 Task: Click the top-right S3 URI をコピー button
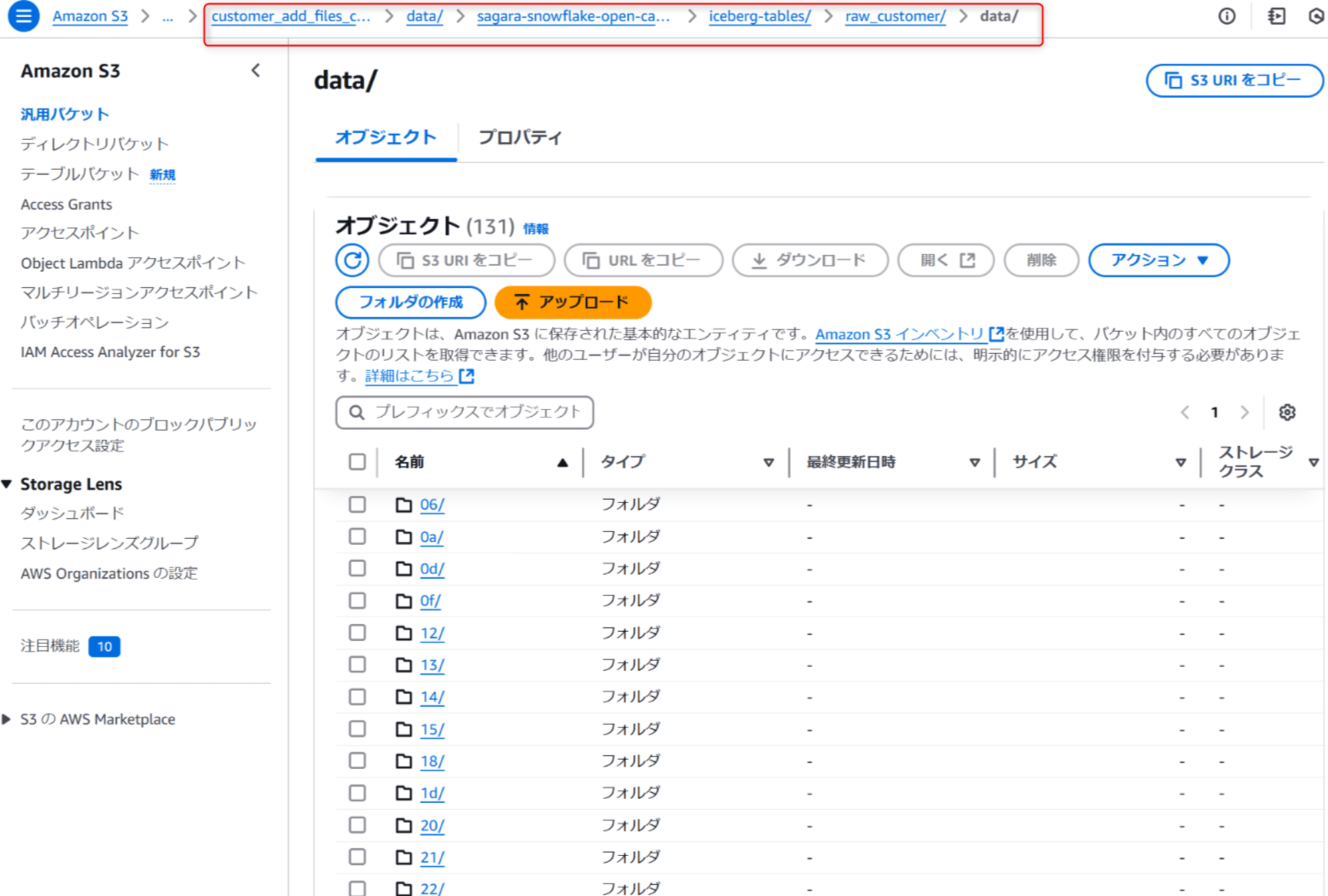pyautogui.click(x=1234, y=80)
